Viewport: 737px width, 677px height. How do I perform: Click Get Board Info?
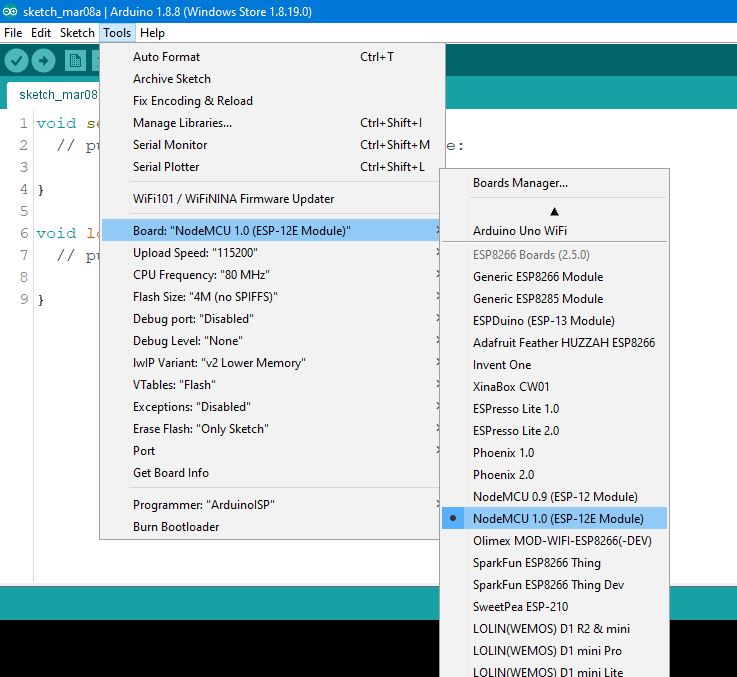point(271,473)
